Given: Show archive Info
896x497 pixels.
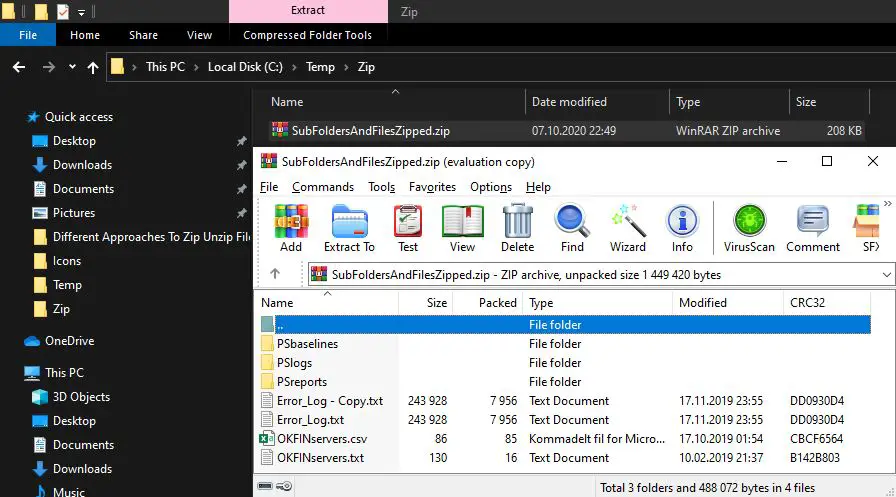Looking at the screenshot, I should pos(682,228).
